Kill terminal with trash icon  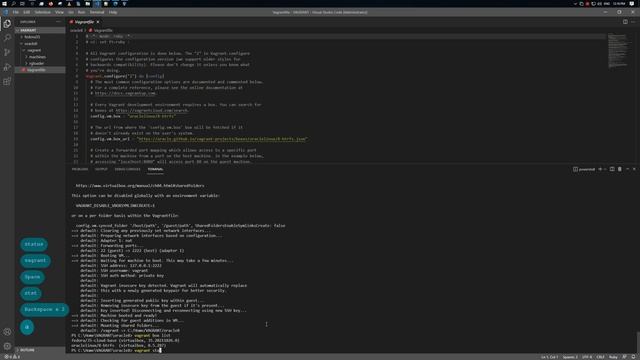[620, 169]
